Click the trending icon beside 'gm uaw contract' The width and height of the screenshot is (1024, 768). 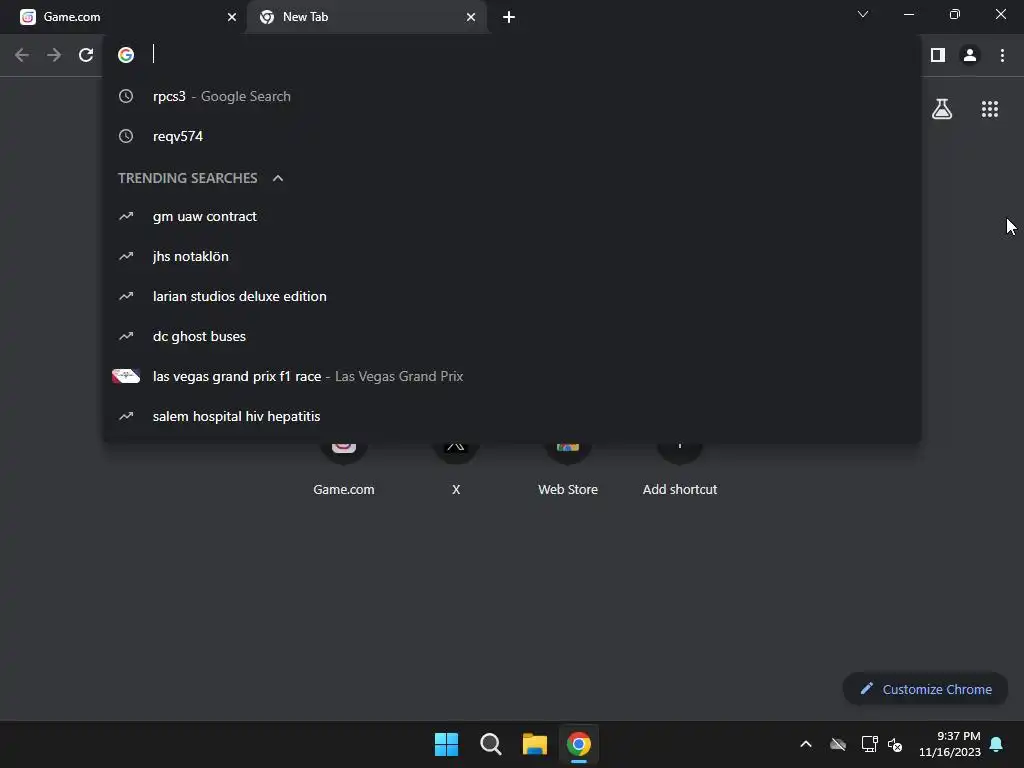point(126,216)
